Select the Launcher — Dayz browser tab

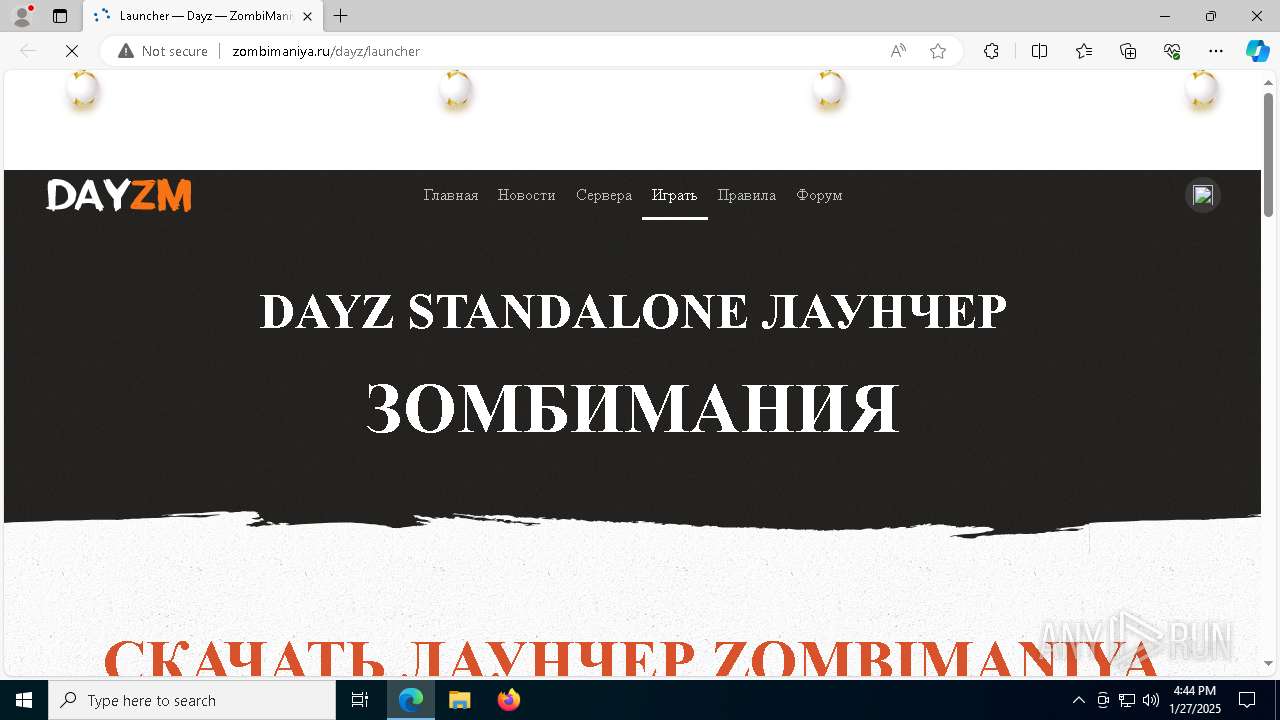coord(203,16)
